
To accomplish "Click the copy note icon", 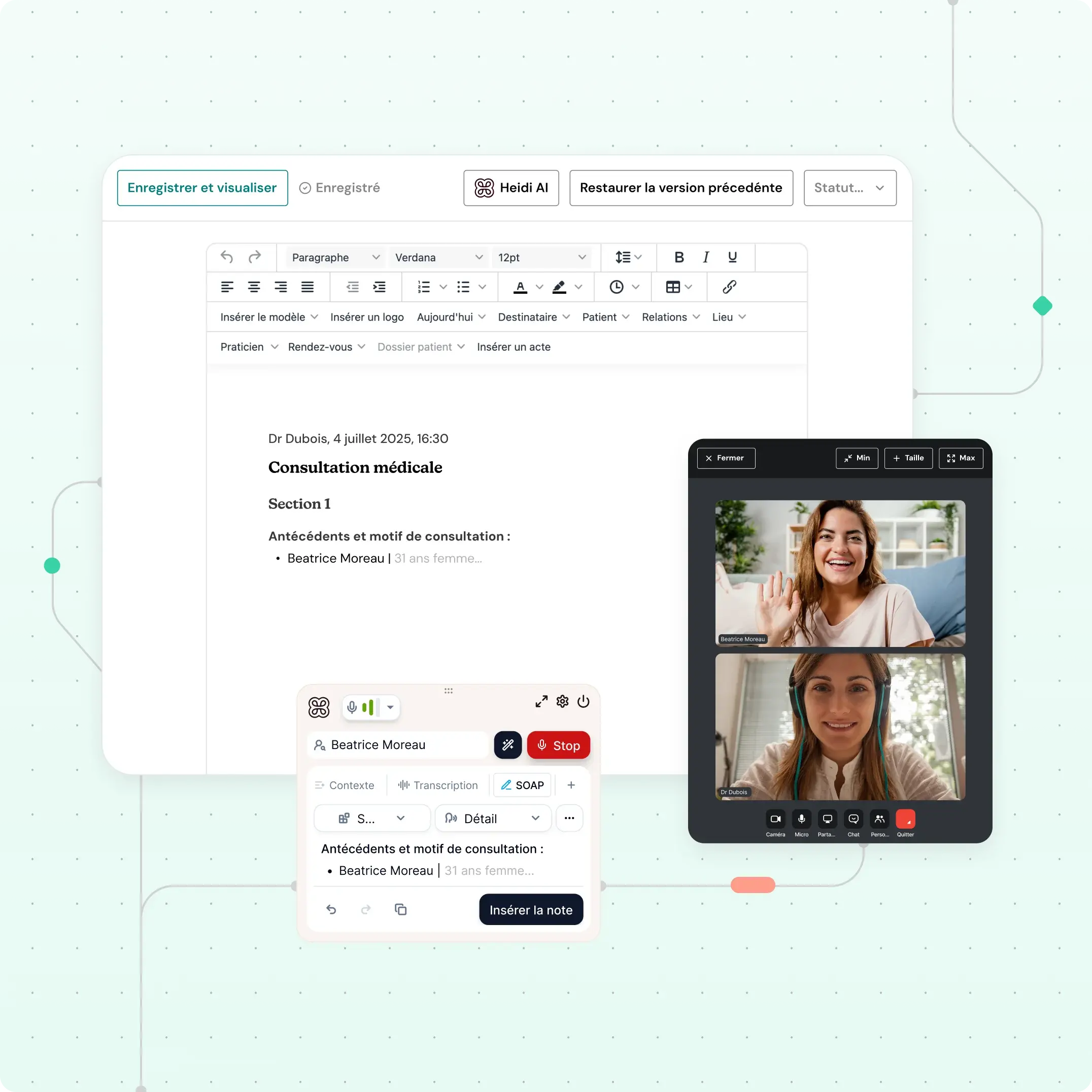I will coord(400,909).
